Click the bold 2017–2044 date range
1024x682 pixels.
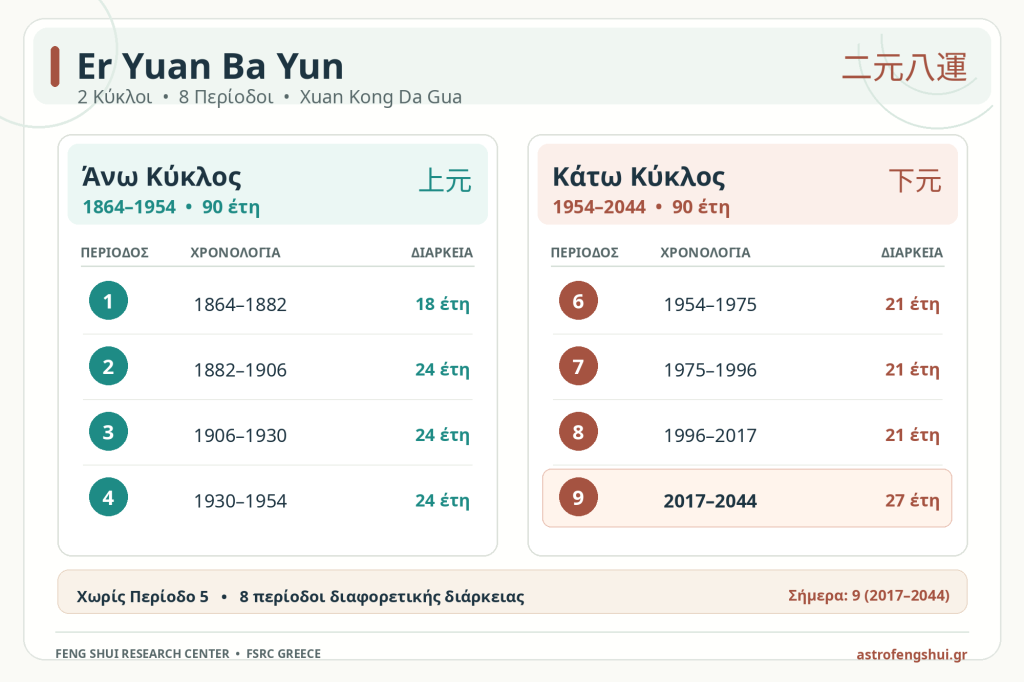(x=710, y=500)
